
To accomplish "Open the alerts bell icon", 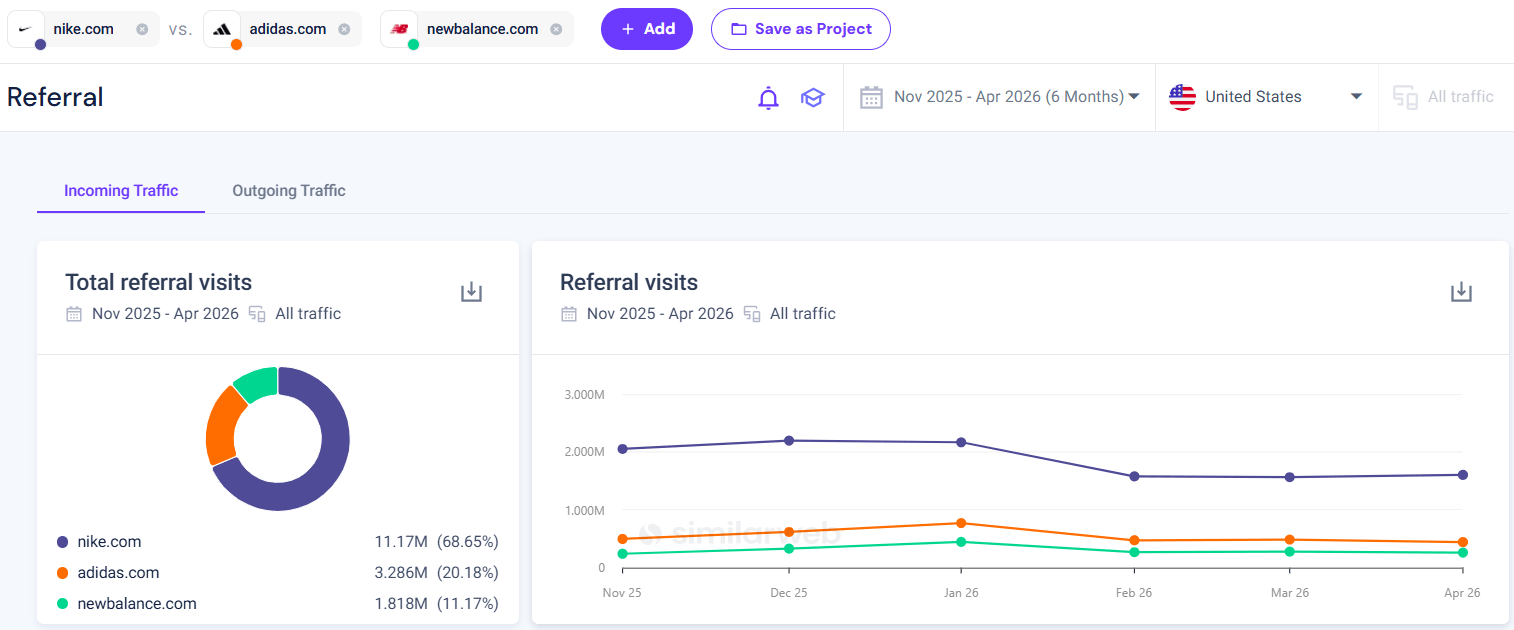I will click(x=768, y=97).
